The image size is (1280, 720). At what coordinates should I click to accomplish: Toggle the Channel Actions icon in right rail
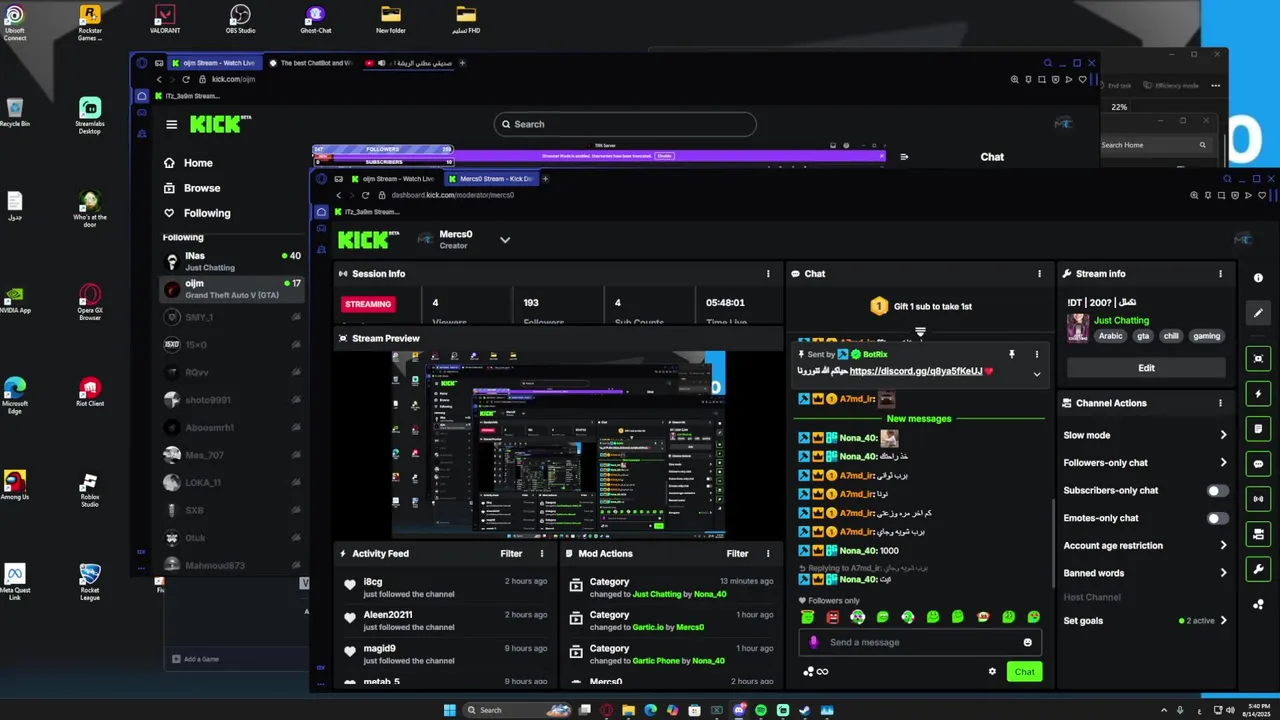(x=1258, y=535)
